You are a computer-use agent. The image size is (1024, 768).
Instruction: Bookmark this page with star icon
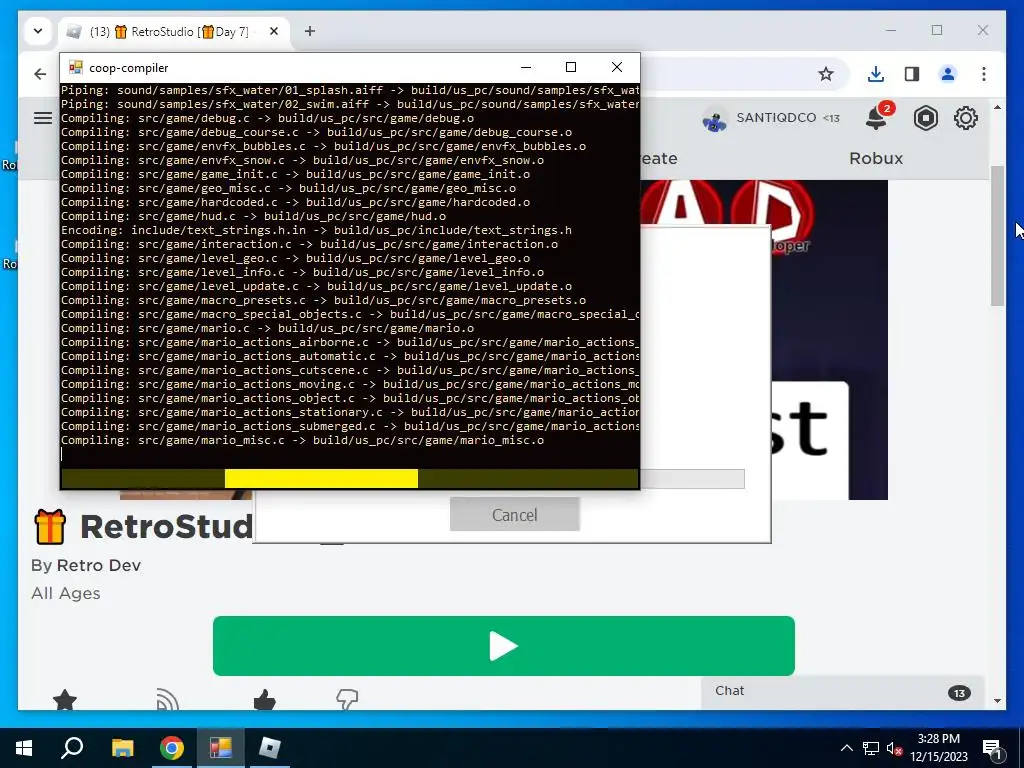pyautogui.click(x=825, y=74)
